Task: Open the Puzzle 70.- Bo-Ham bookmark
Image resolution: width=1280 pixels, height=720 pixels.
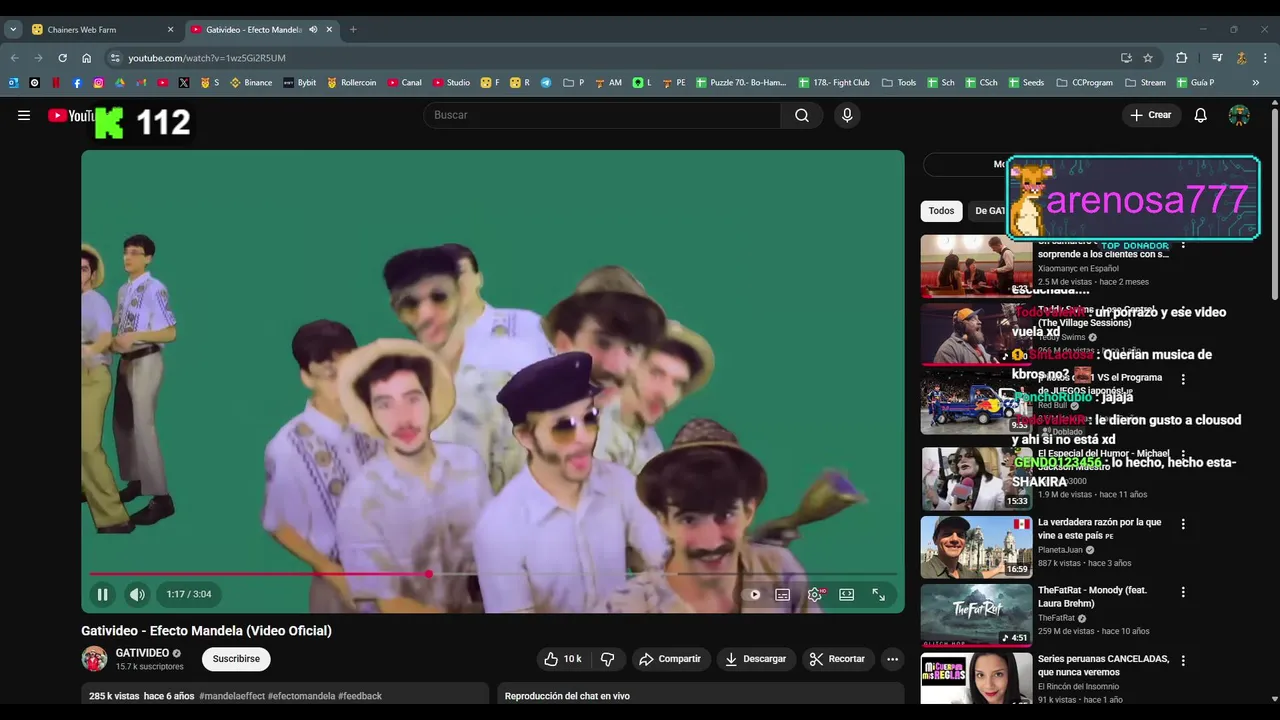Action: 741,83
